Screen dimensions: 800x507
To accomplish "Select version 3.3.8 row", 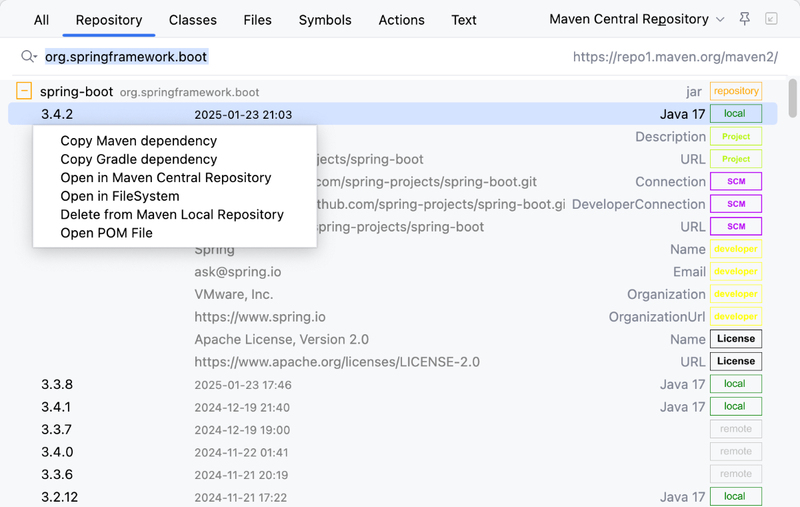I will click(392, 384).
